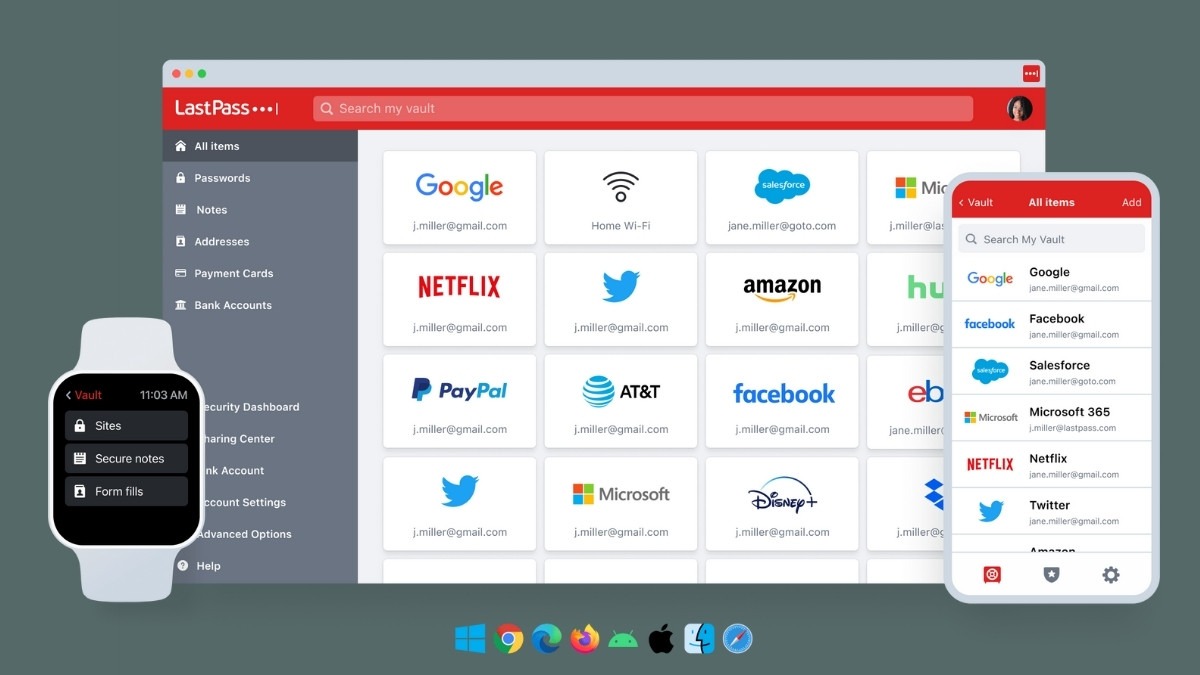
Task: Open Passwords in the sidebar
Action: 260,178
